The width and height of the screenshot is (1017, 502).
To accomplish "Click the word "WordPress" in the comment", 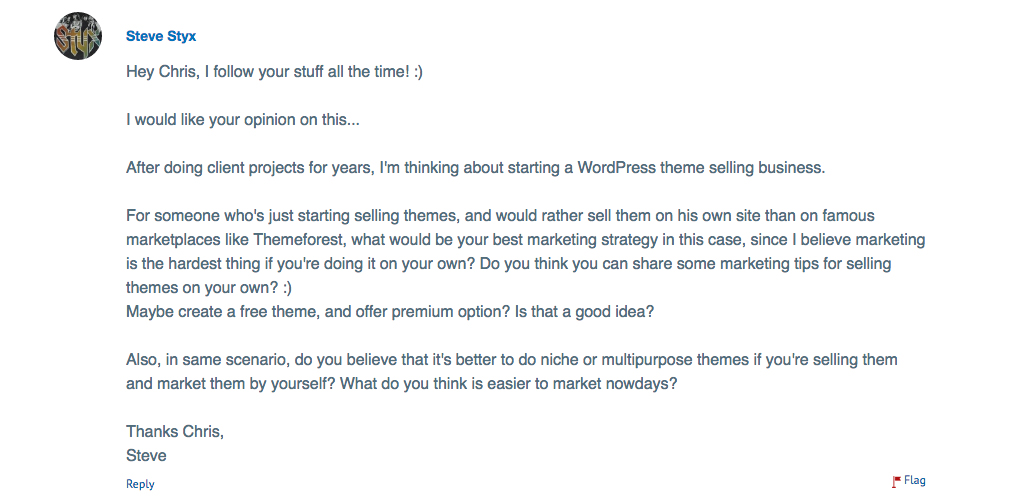I will point(617,168).
